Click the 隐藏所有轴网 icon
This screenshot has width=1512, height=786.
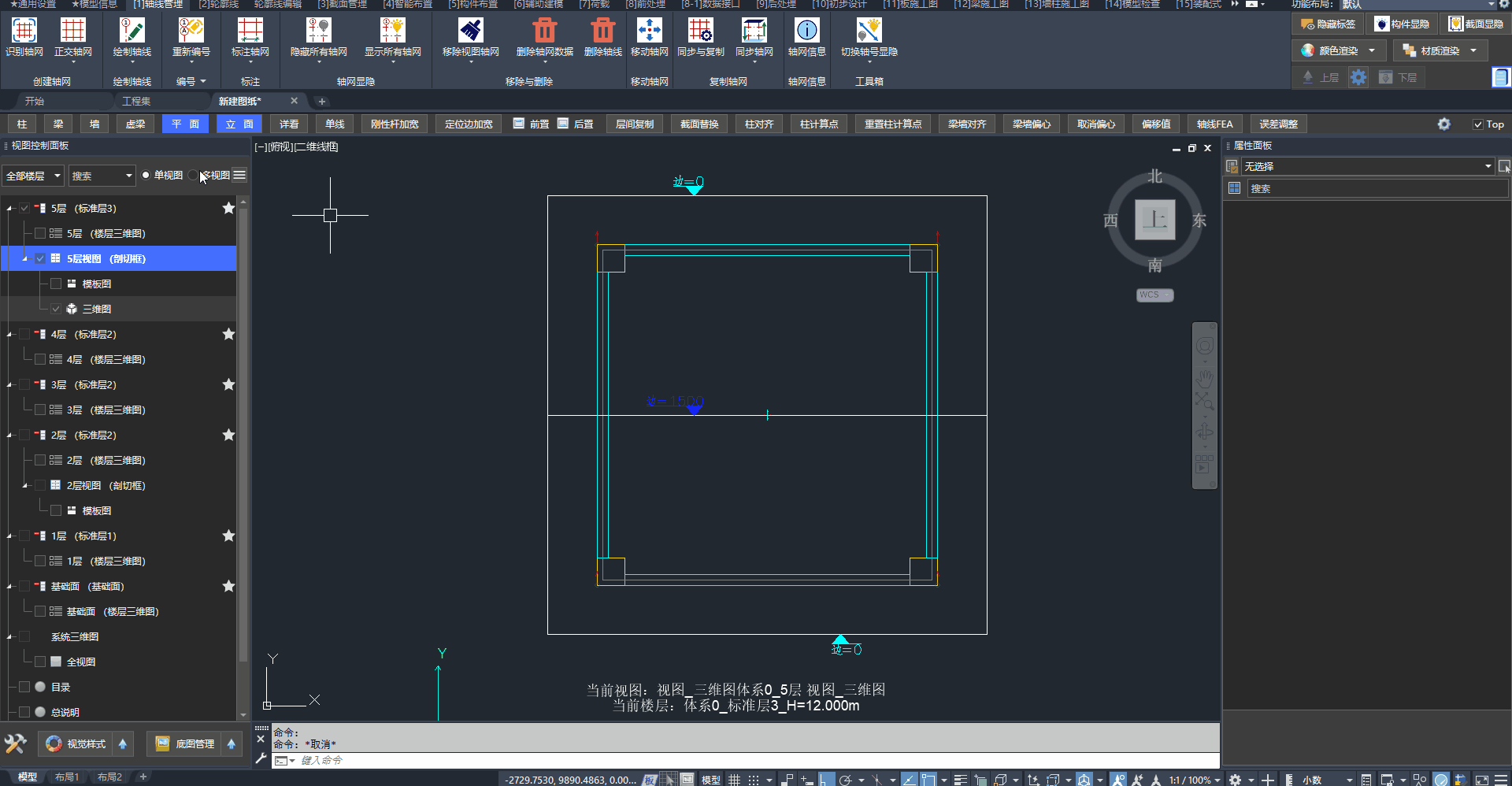pos(318,32)
